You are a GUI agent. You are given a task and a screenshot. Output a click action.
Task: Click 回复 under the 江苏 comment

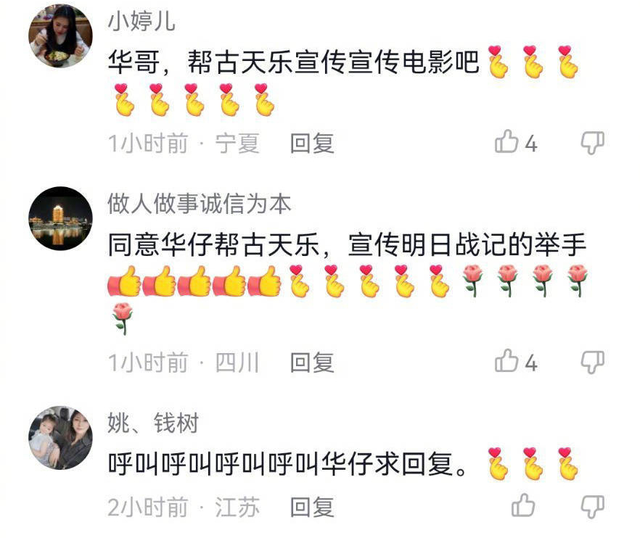pos(312,507)
